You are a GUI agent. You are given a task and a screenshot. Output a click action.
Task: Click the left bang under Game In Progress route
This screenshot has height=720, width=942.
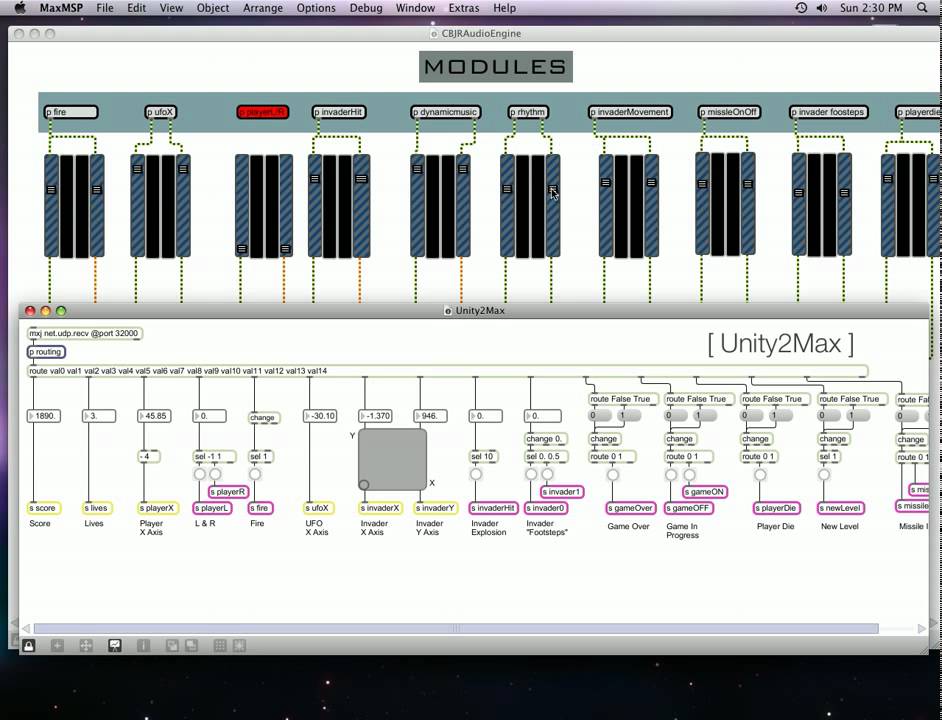coord(671,475)
